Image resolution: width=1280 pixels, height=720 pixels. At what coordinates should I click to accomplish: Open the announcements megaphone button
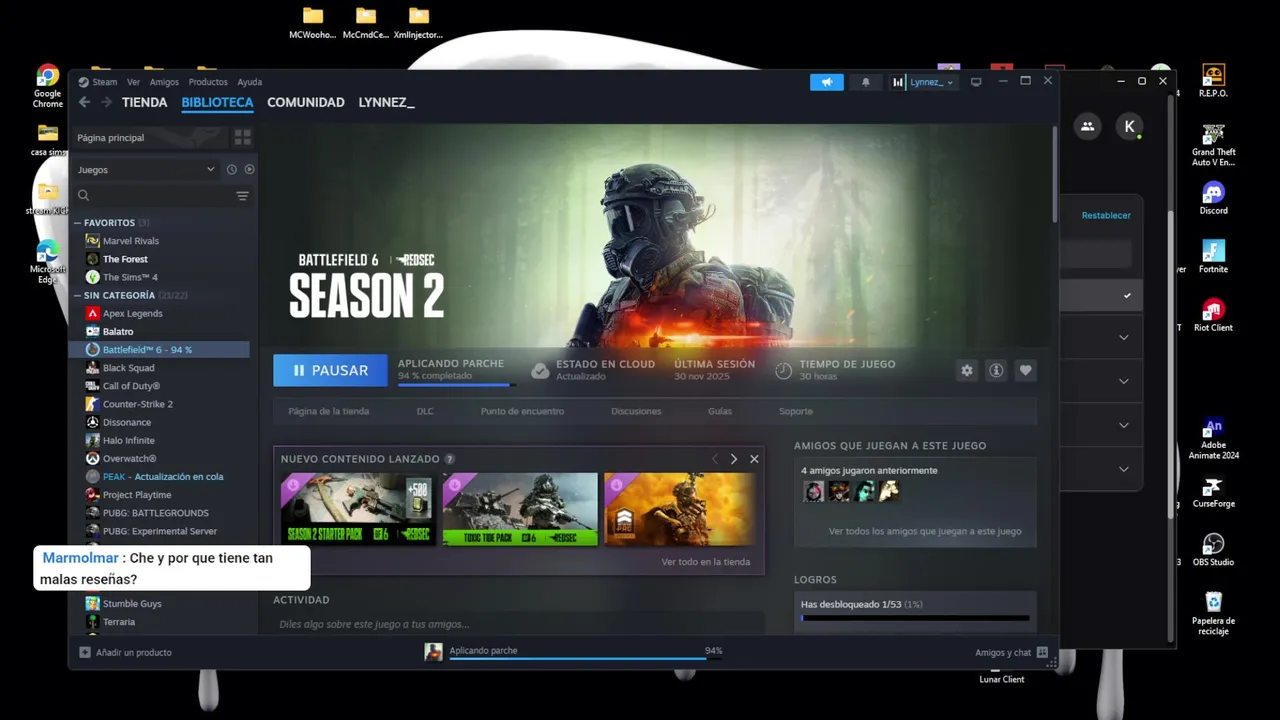827,82
